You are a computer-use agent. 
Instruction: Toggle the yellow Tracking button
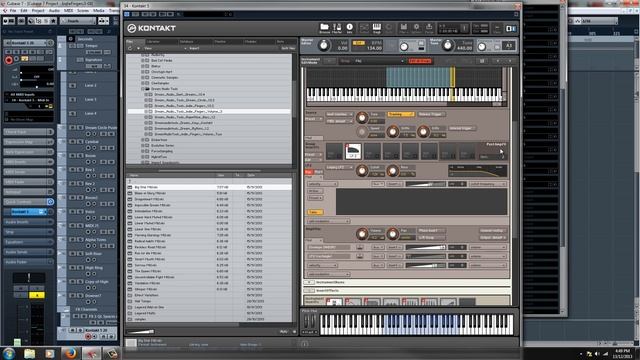point(401,114)
